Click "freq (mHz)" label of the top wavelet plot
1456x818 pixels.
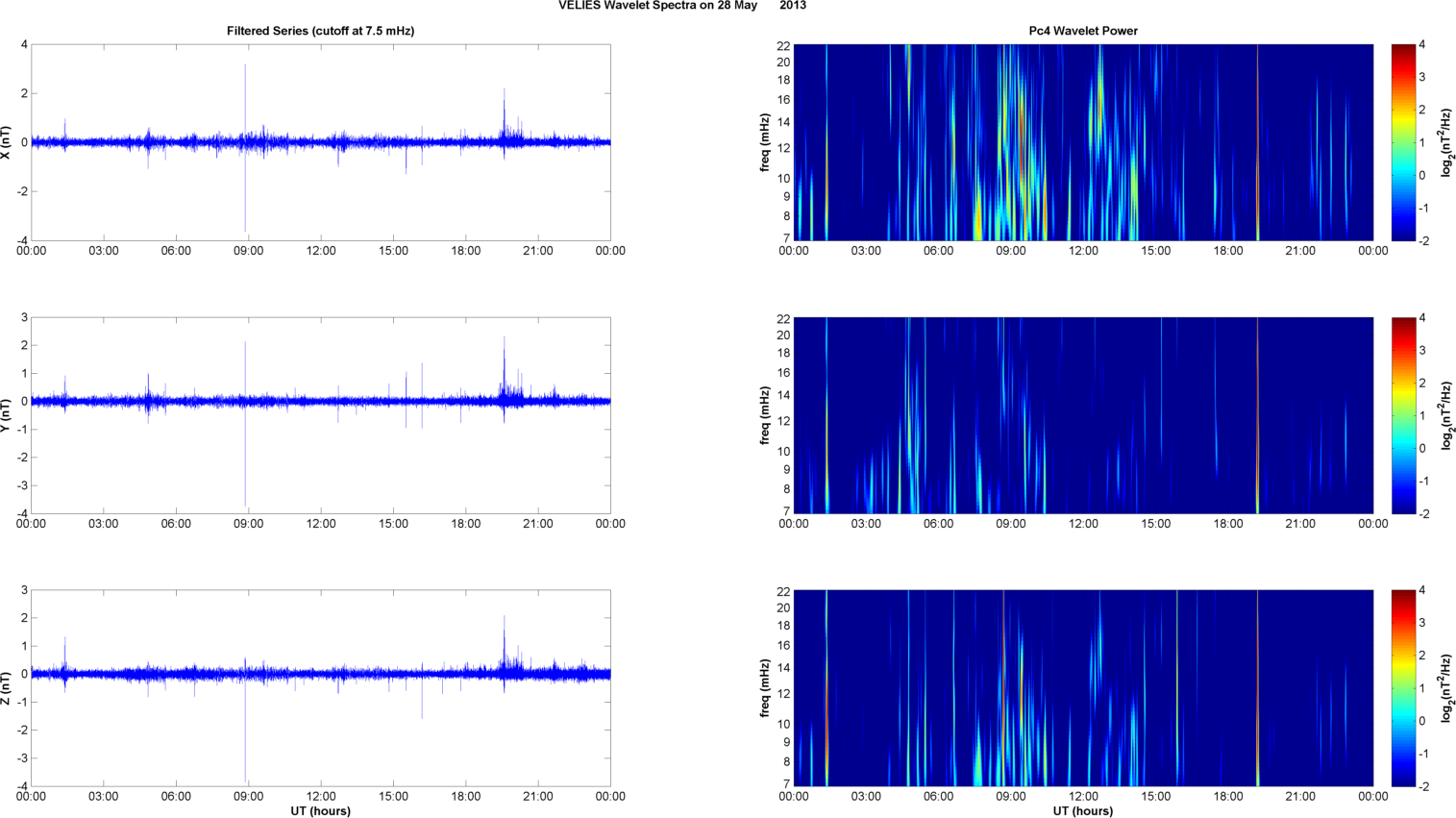(x=765, y=142)
